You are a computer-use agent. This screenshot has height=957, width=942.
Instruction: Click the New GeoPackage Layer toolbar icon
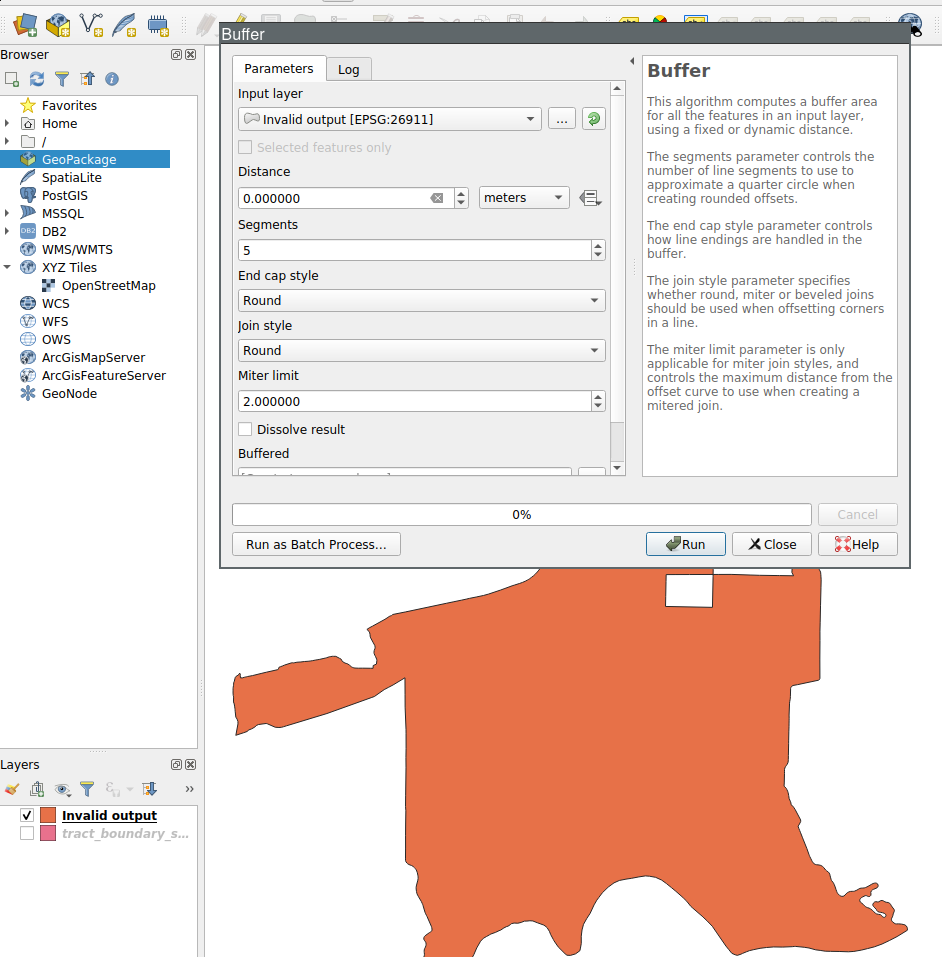tap(58, 23)
